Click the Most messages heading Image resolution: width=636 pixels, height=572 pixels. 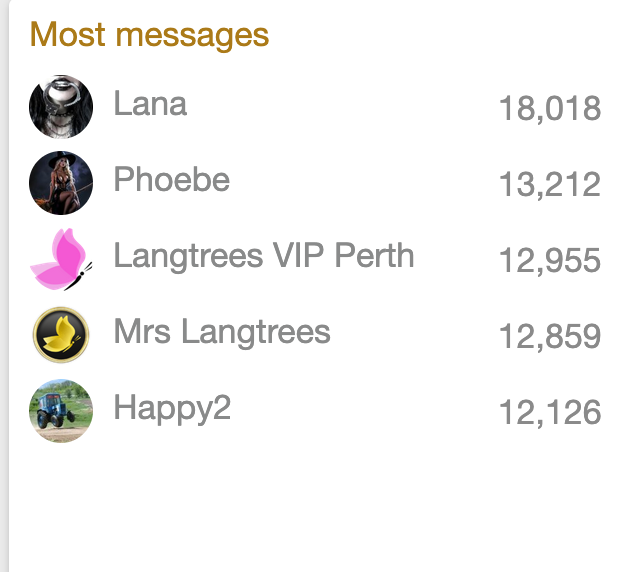coord(149,35)
